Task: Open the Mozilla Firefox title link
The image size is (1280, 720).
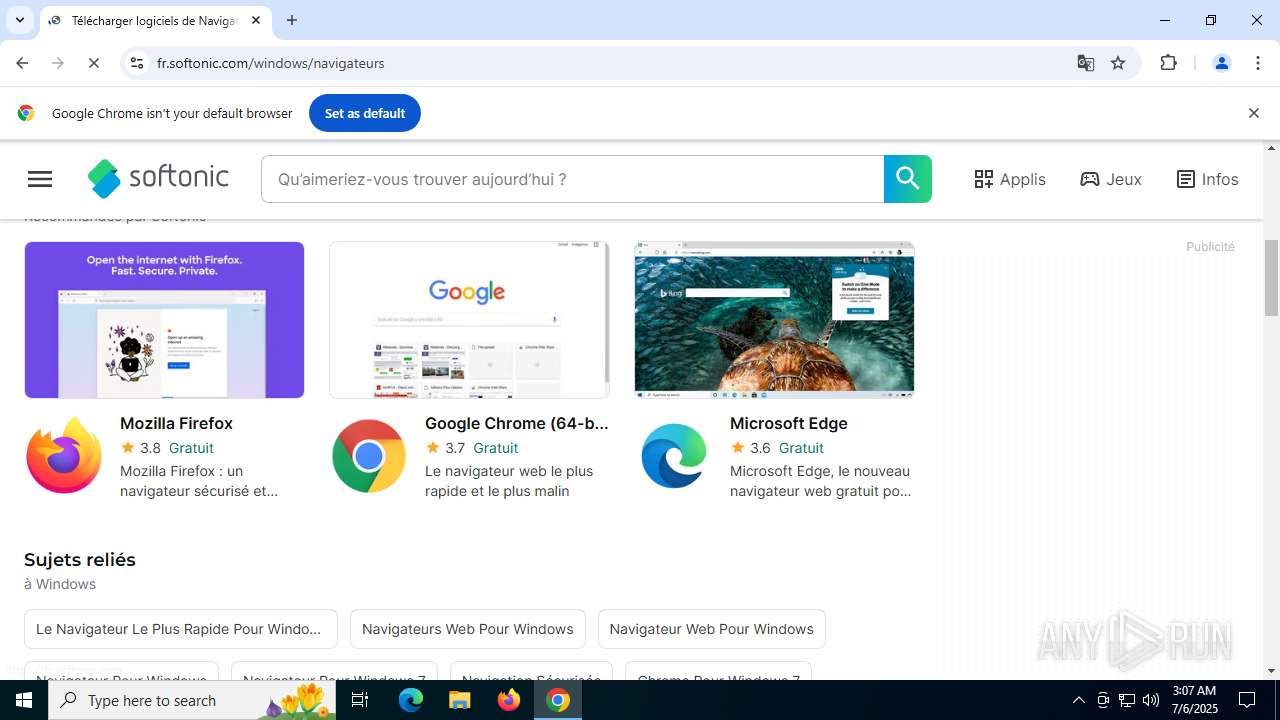Action: (x=176, y=423)
